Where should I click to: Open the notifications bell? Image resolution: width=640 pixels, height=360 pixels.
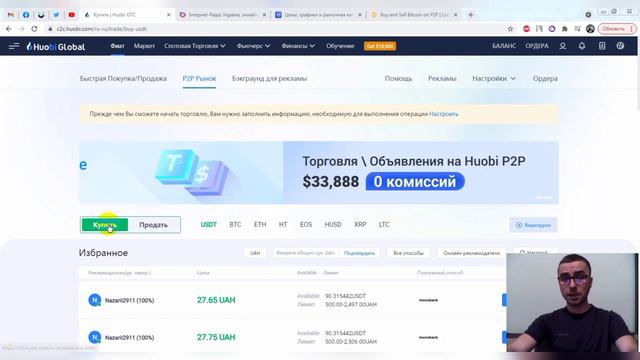coord(582,46)
